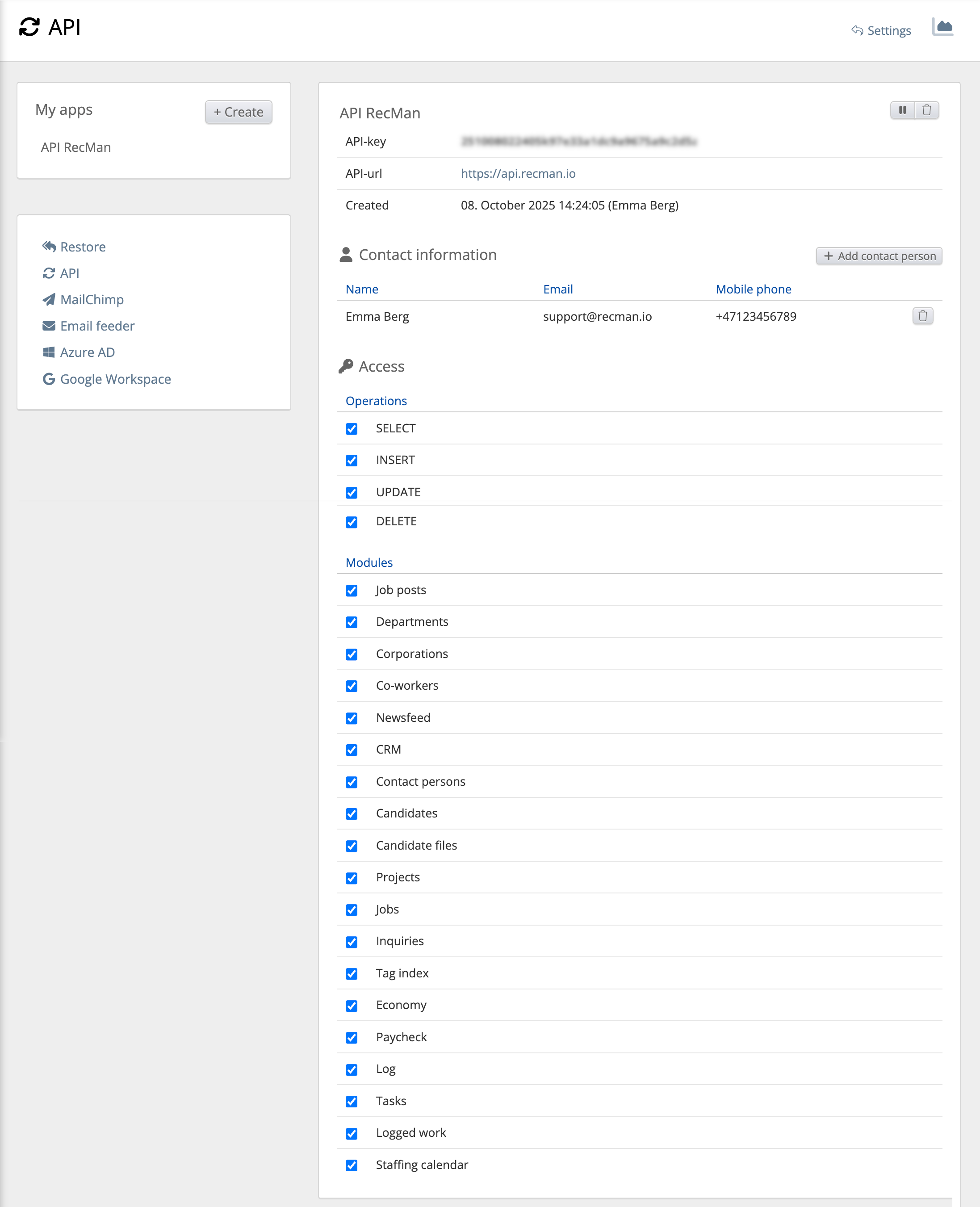The width and height of the screenshot is (980, 1207).
Task: Click the trash icon beside the pause button
Action: 926,110
